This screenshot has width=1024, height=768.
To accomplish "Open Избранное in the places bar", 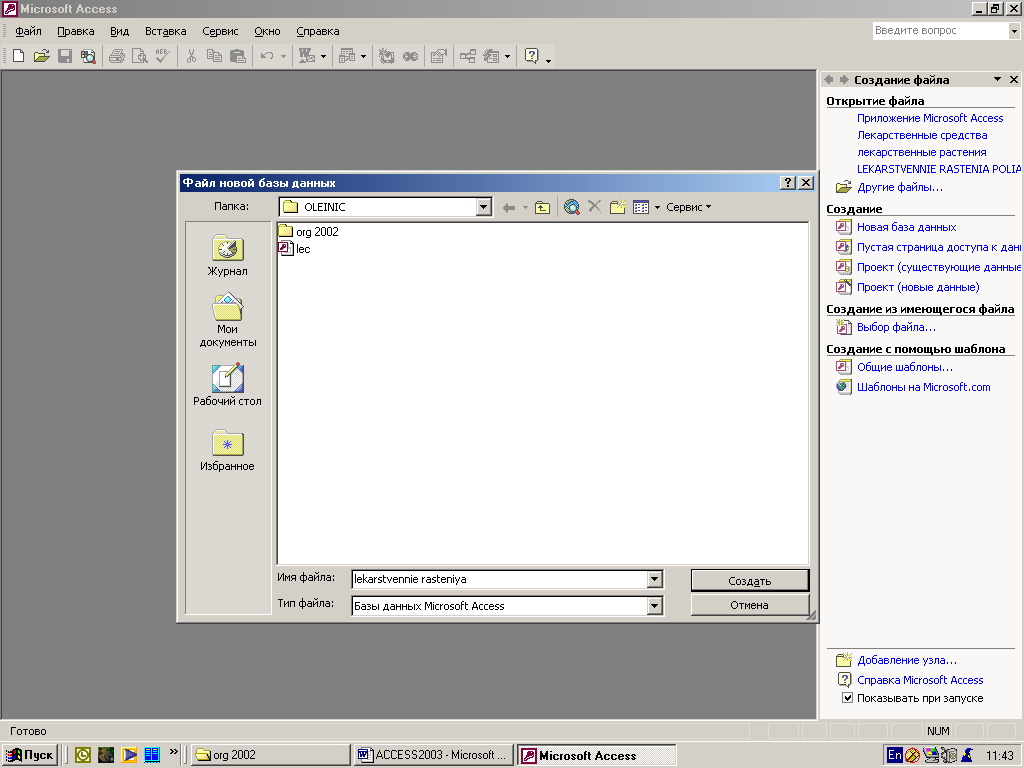I will pos(227,451).
